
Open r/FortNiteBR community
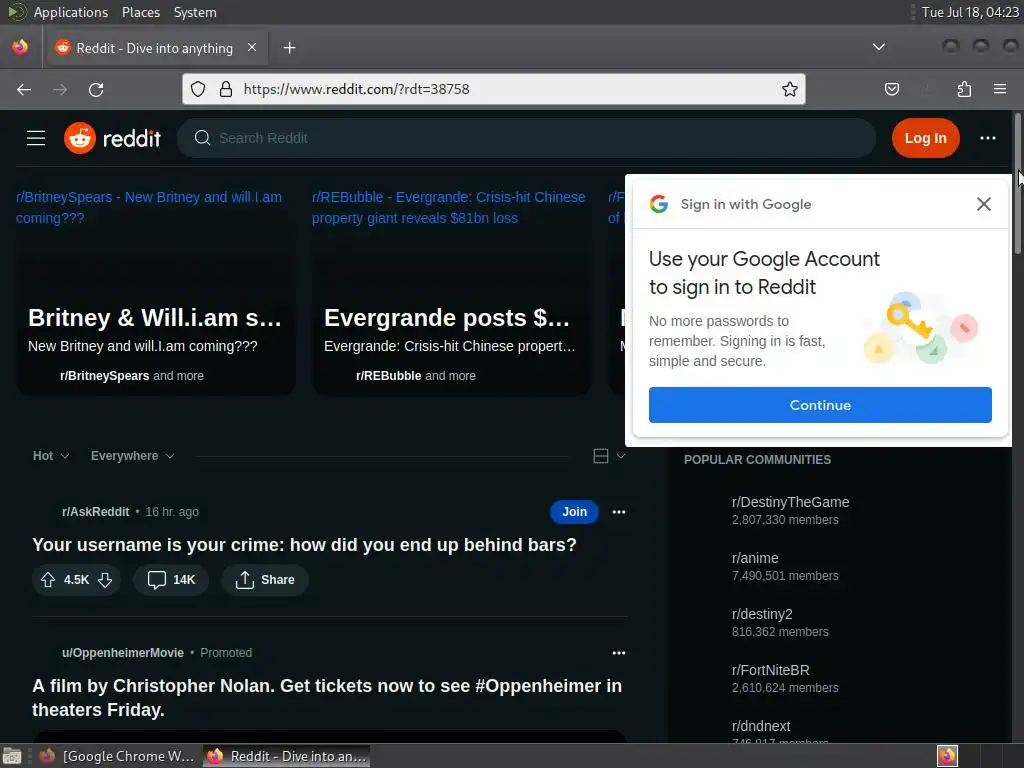[x=771, y=671]
